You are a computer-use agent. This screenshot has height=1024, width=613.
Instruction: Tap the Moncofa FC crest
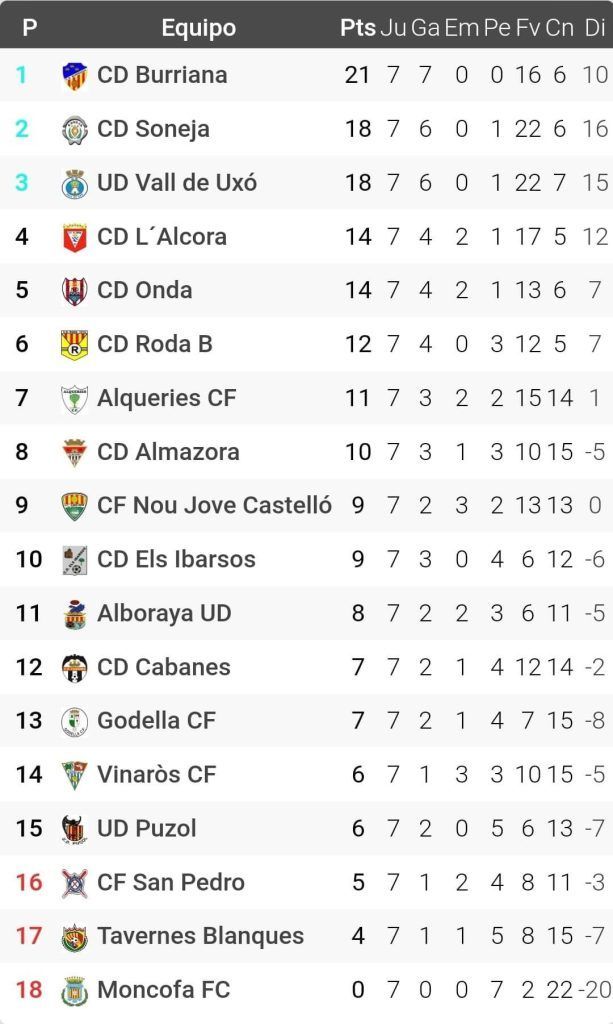[74, 991]
